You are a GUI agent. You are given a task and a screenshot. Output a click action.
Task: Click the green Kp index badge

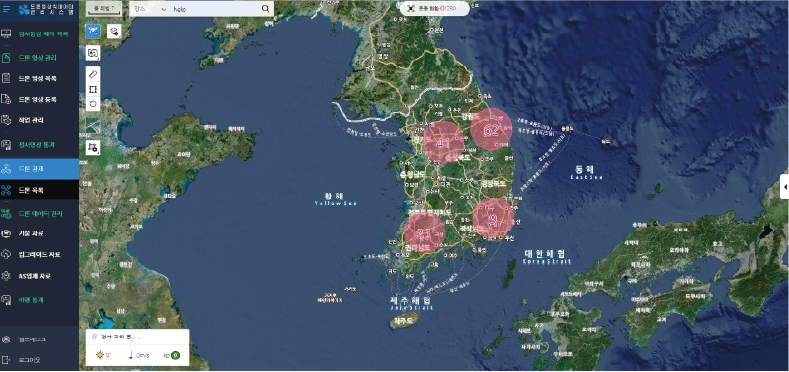tap(175, 355)
